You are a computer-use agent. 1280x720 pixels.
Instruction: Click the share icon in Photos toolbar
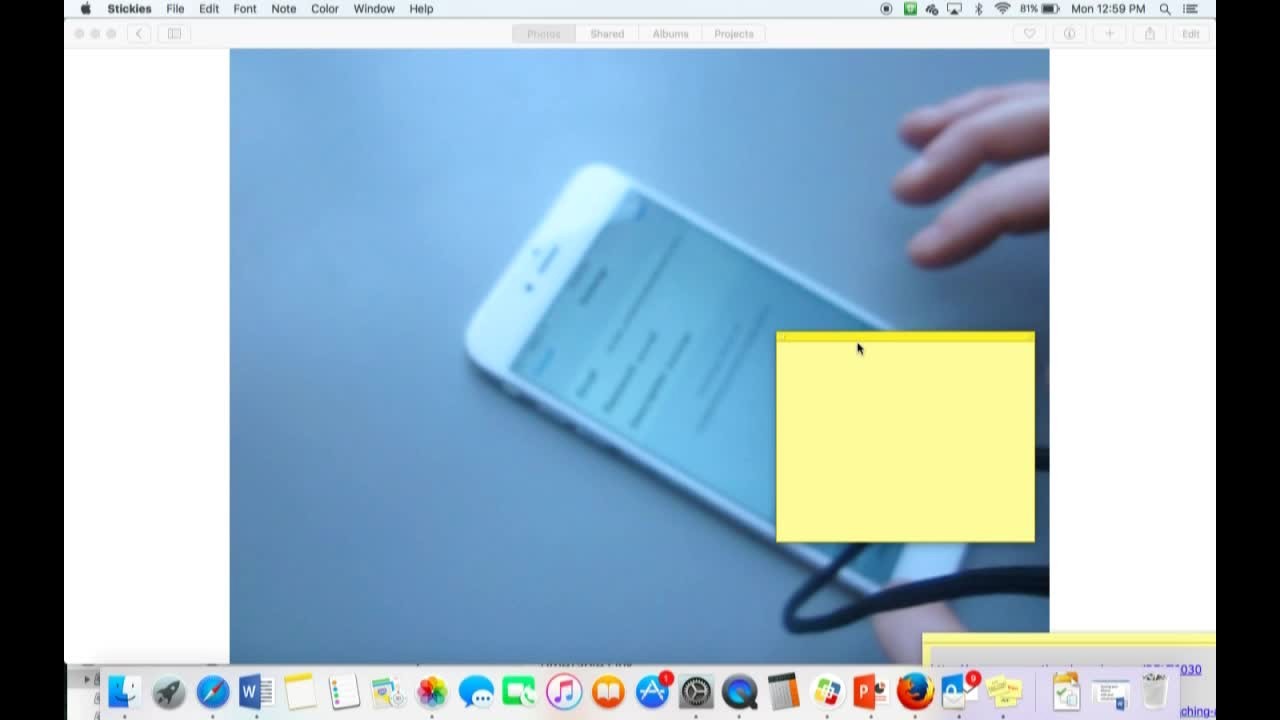pyautogui.click(x=1150, y=34)
